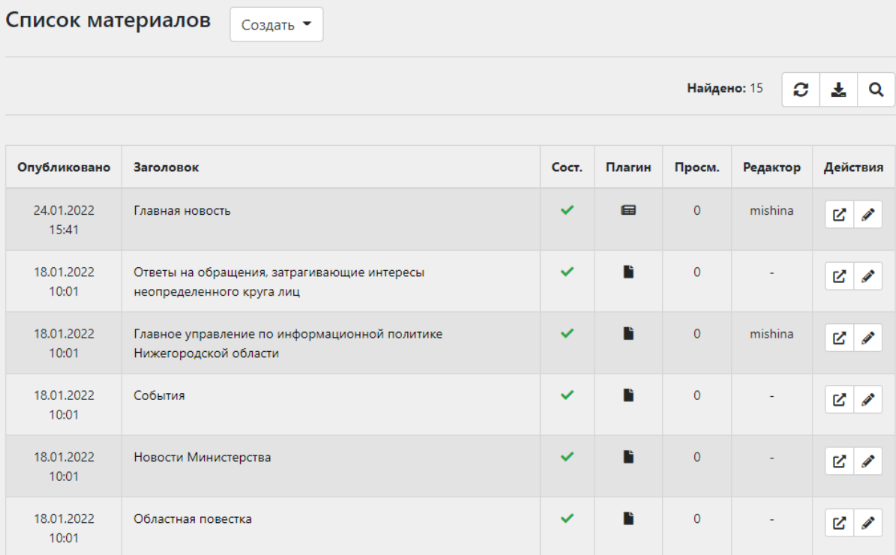
Task: Open Главное управление material externally
Action: click(839, 338)
